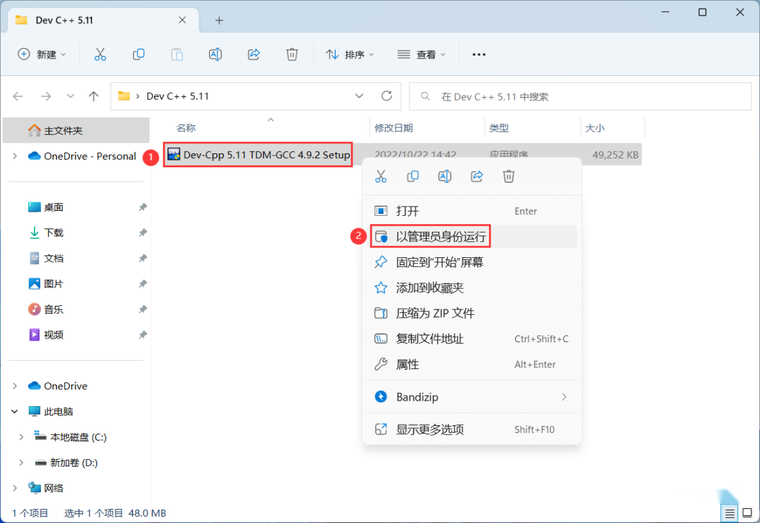The height and width of the screenshot is (523, 760).
Task: Click Delete icon in the context menu
Action: pyautogui.click(x=508, y=176)
